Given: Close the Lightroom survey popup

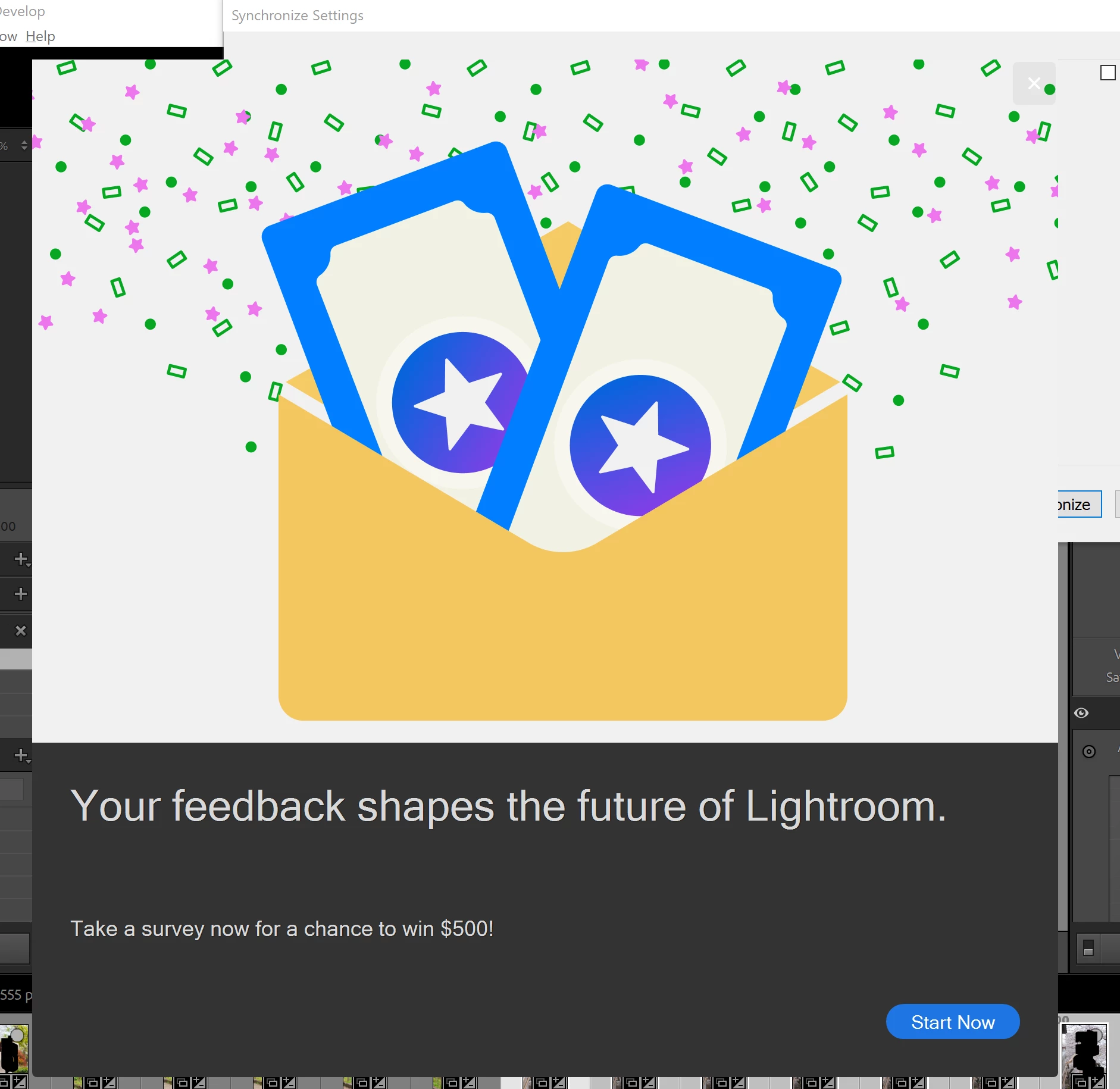Looking at the screenshot, I should (1034, 83).
